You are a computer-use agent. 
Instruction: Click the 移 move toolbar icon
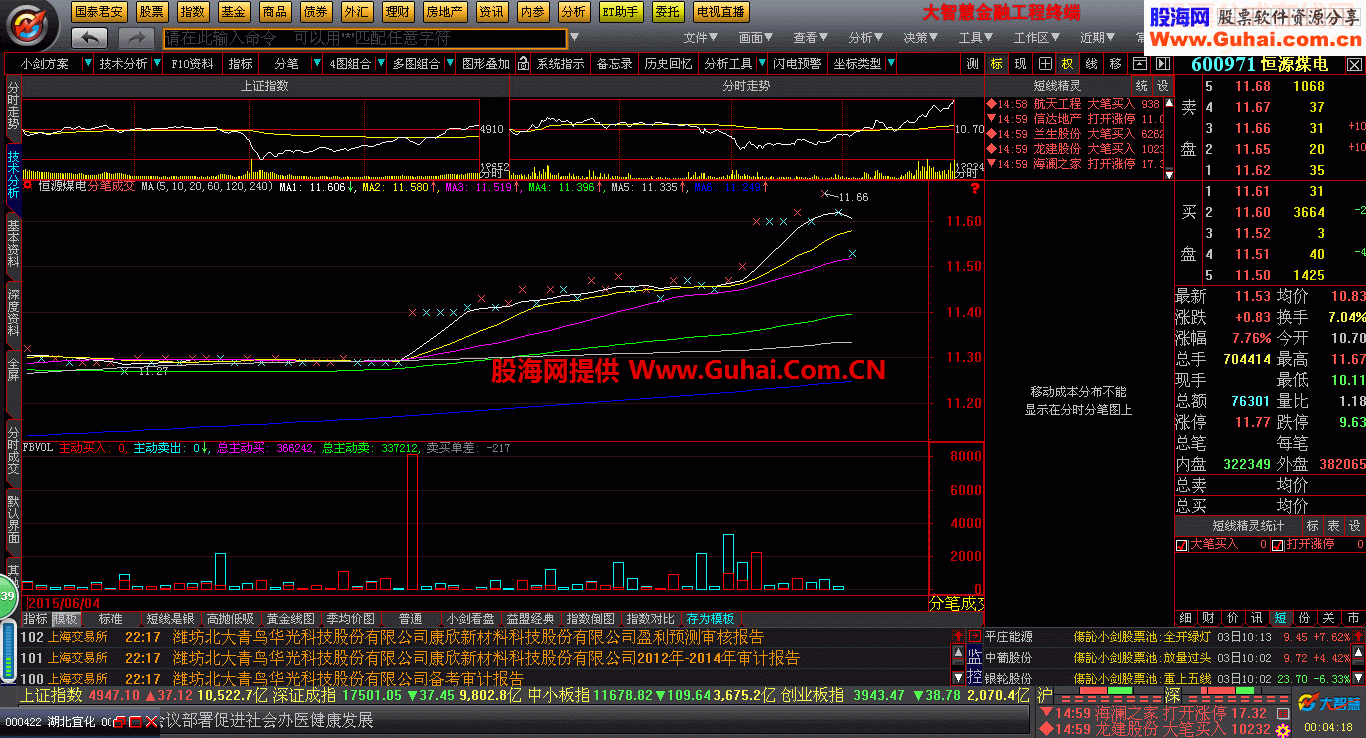coord(1115,63)
